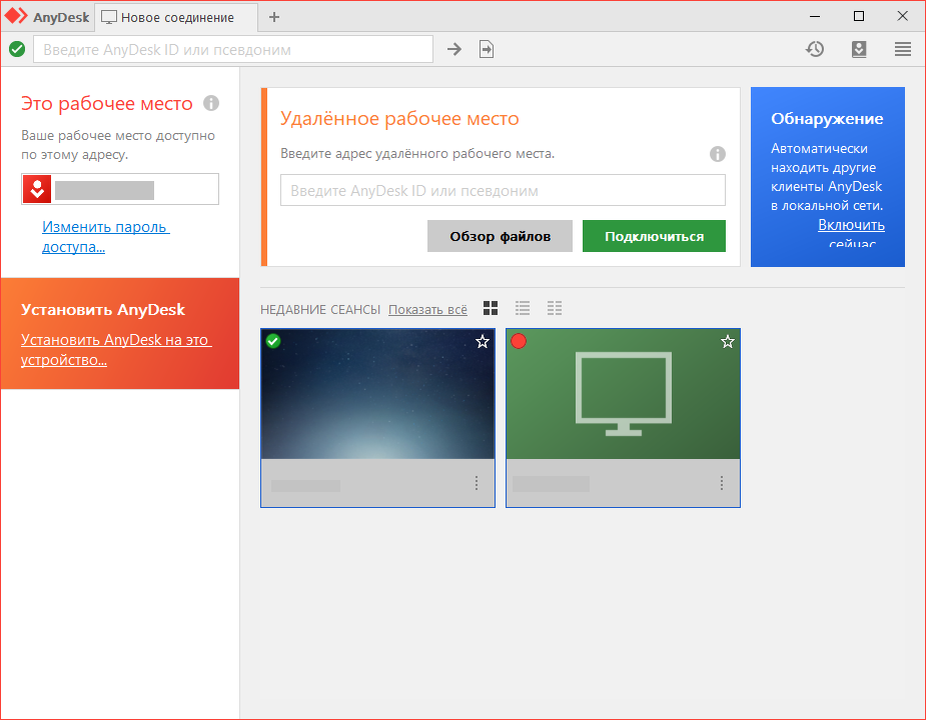Click the 'Обзор файлов' button

500,236
